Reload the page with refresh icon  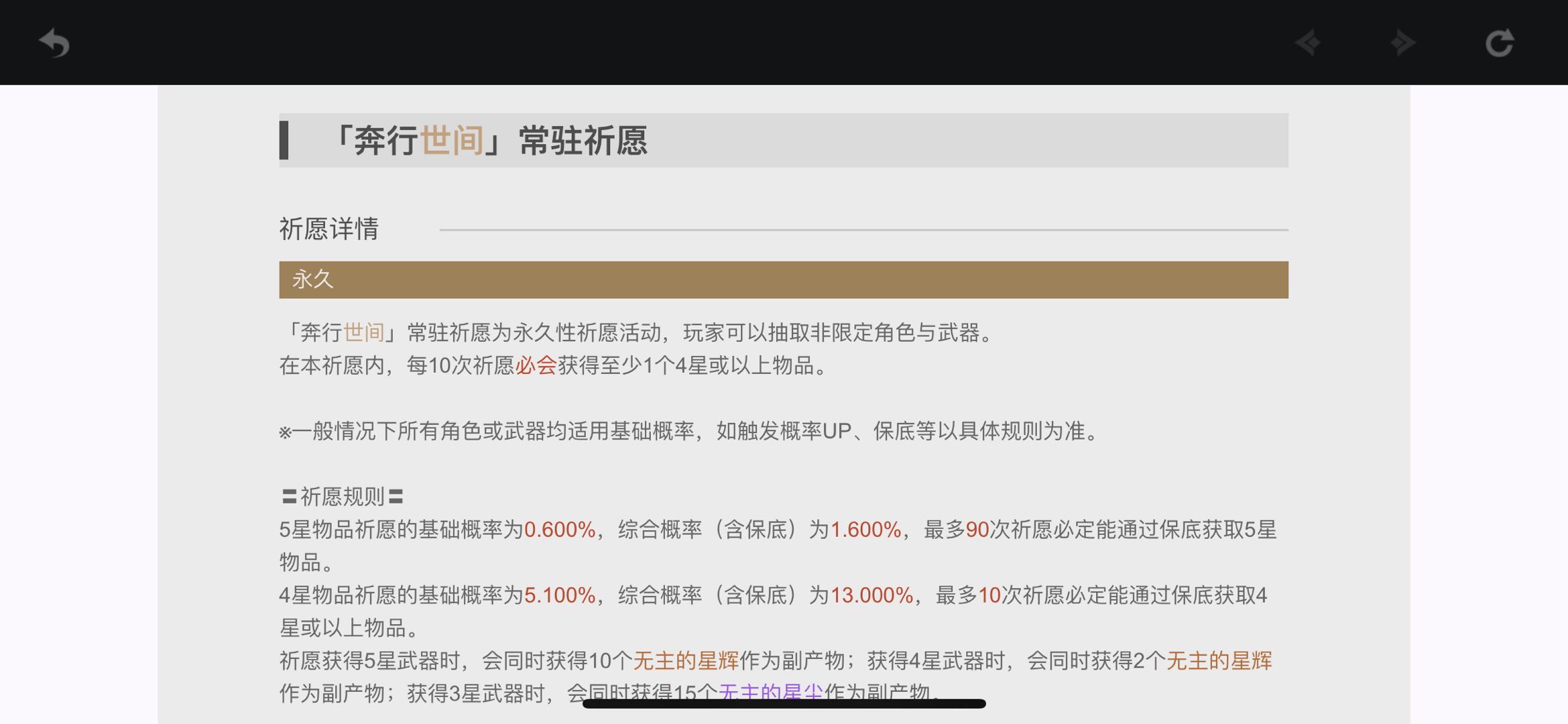pos(1500,43)
